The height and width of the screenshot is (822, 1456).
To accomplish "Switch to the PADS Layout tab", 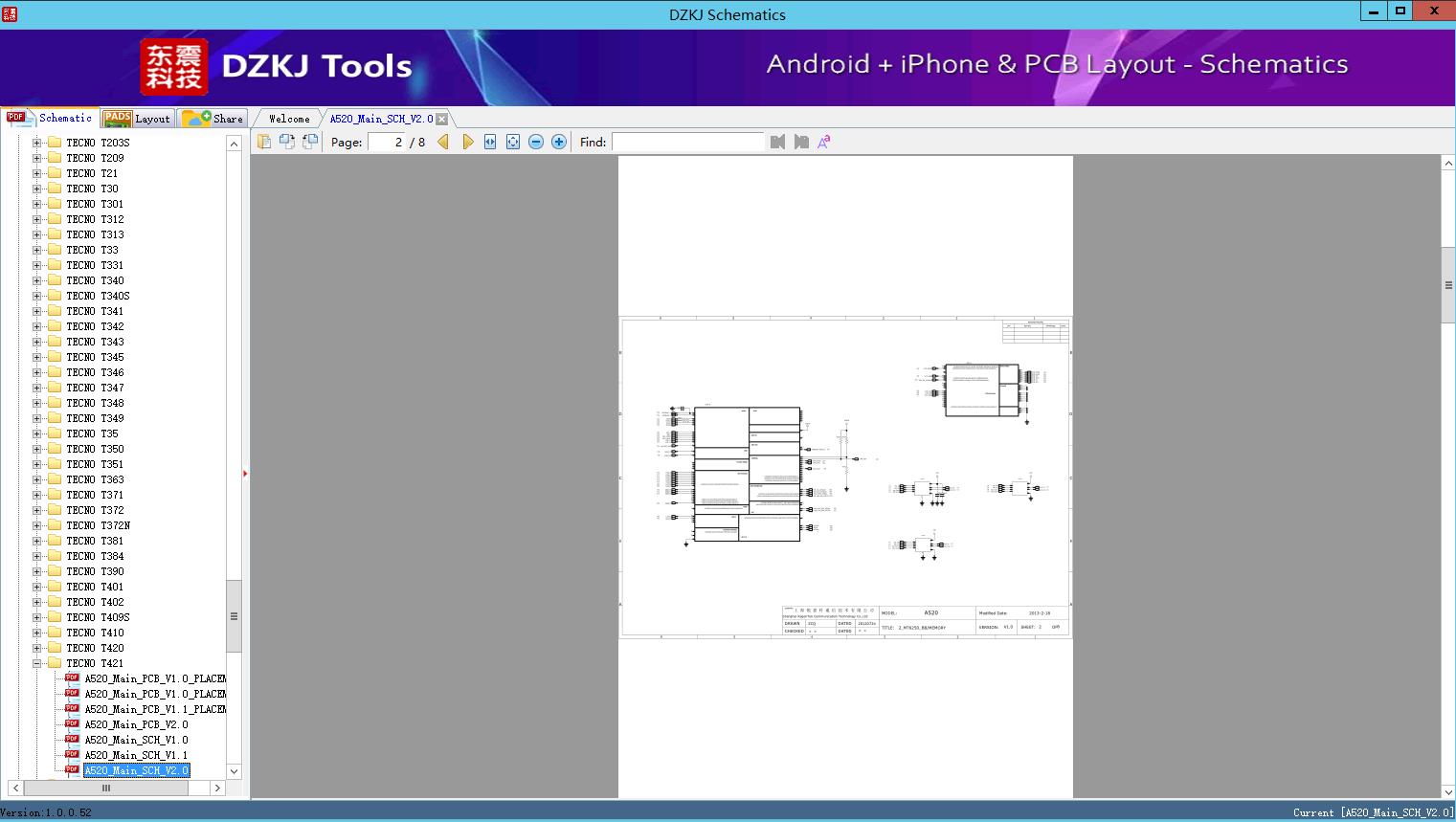I will pos(137,119).
